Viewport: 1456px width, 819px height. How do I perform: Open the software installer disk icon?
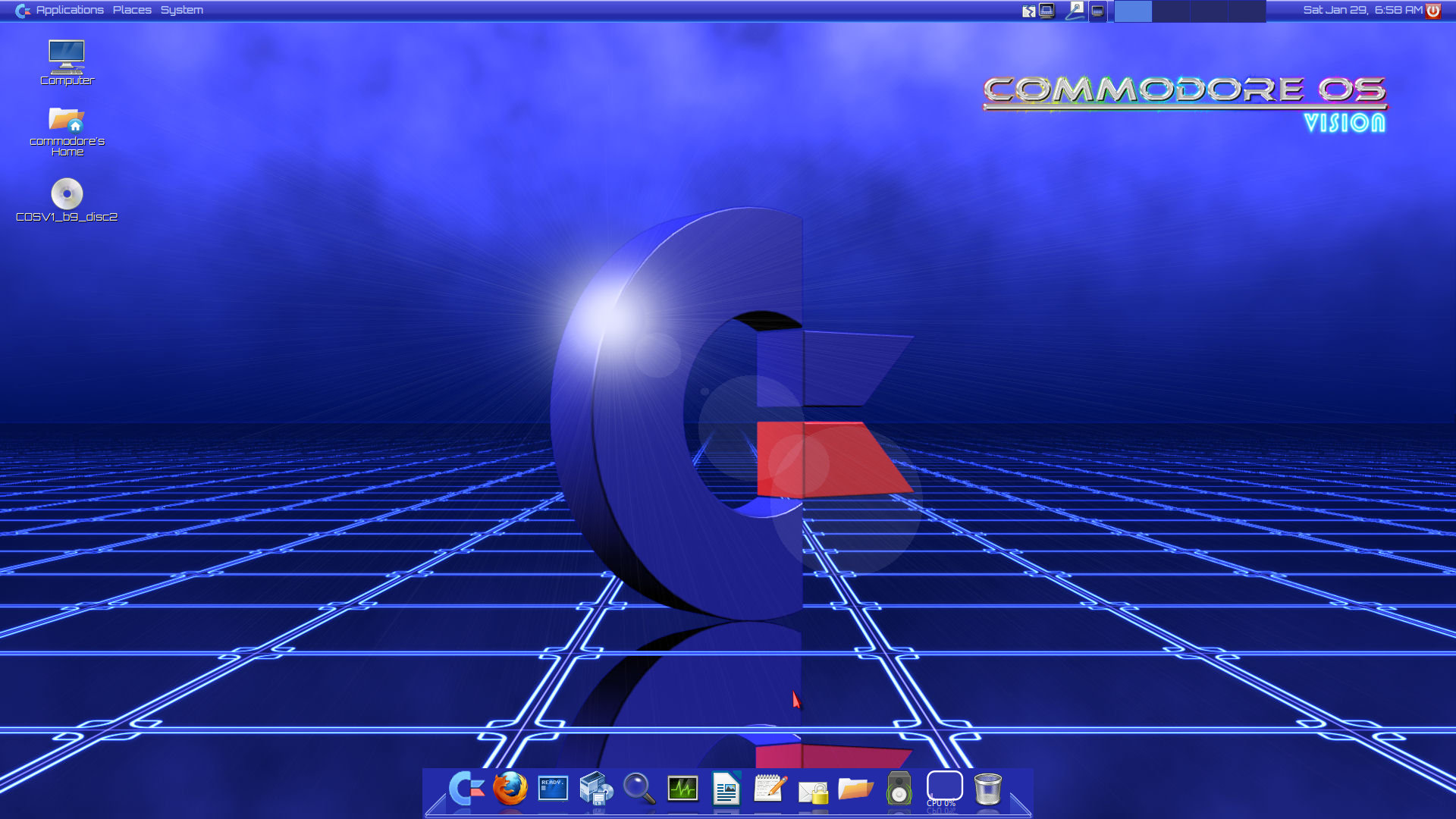596,789
